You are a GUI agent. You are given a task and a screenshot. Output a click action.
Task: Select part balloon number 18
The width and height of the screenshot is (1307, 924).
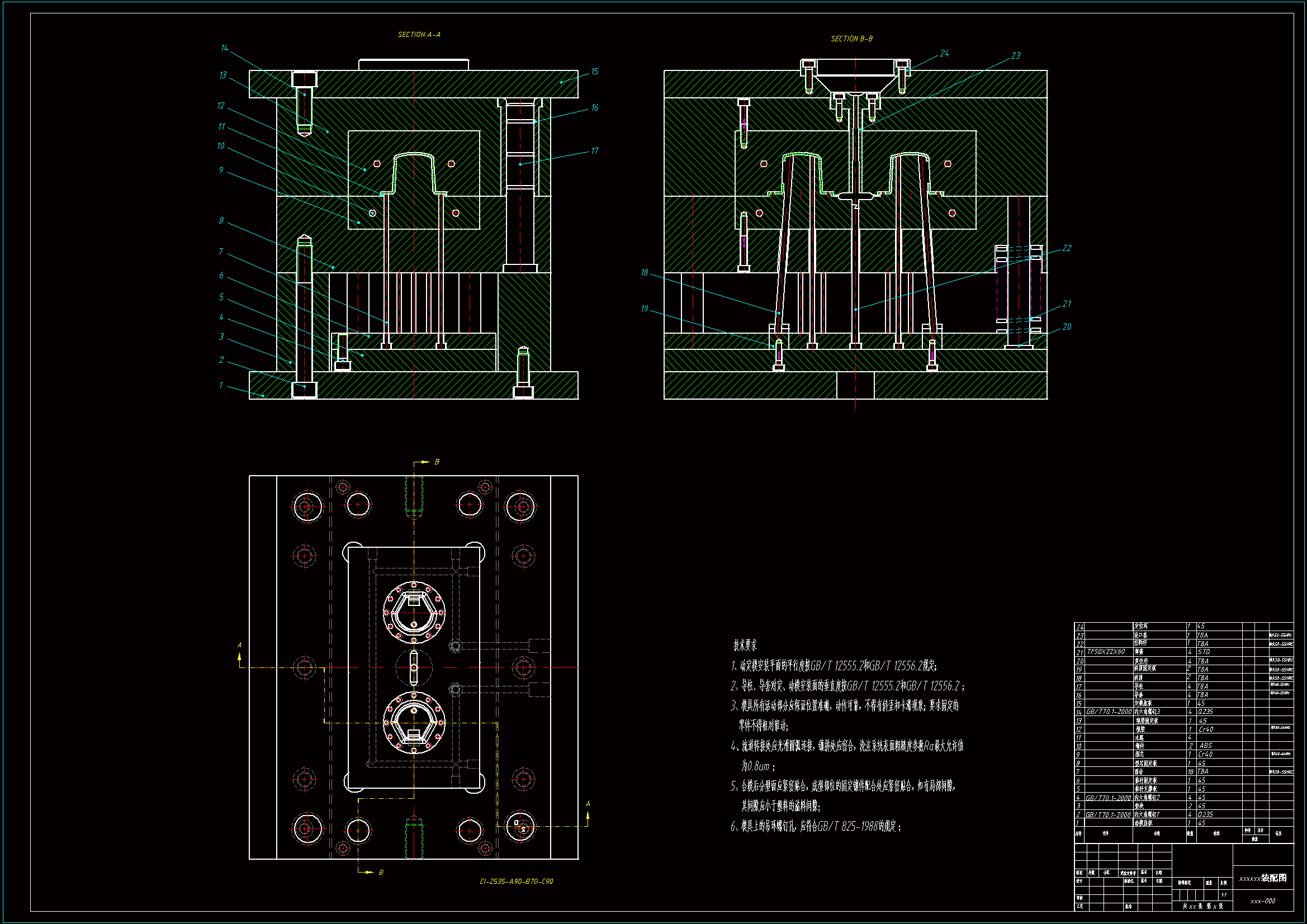pos(644,273)
